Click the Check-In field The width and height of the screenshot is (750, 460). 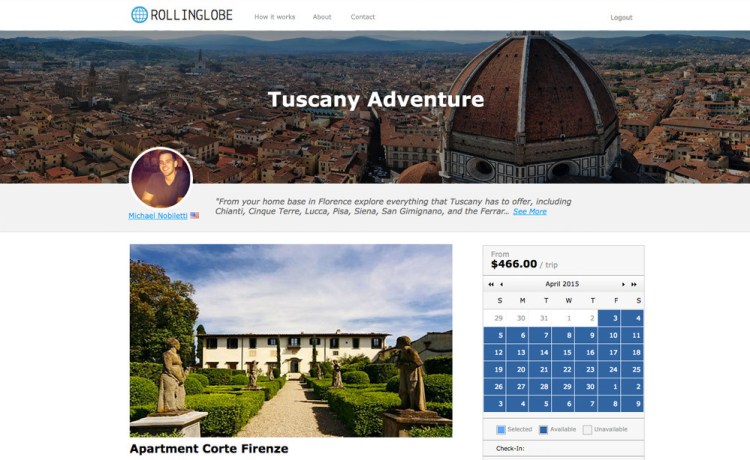(563, 449)
